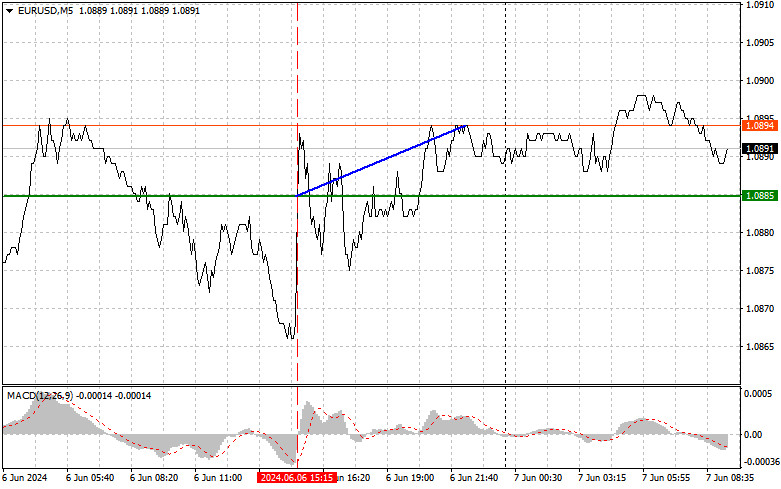
Task: Click the MACD 0.0005 scale value
Action: tap(758, 393)
